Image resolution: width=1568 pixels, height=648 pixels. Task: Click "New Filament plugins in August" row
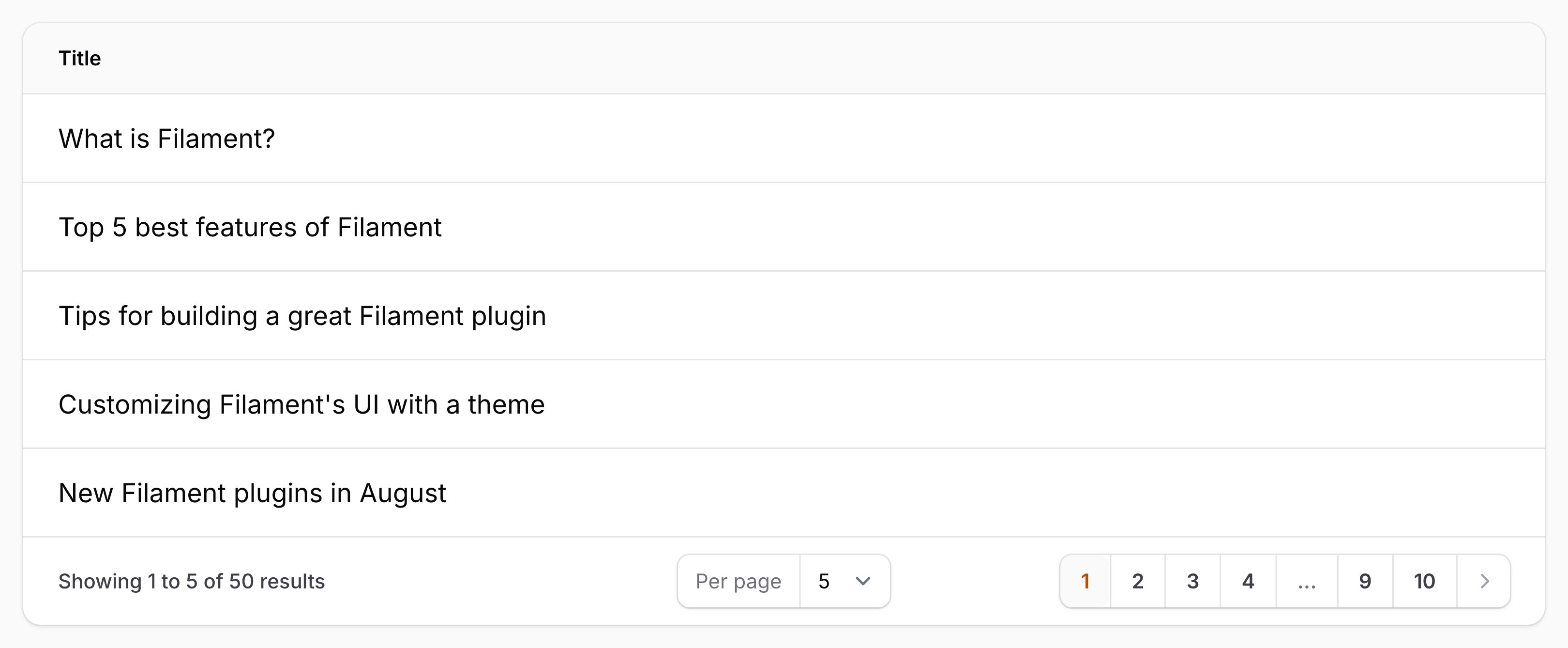252,494
